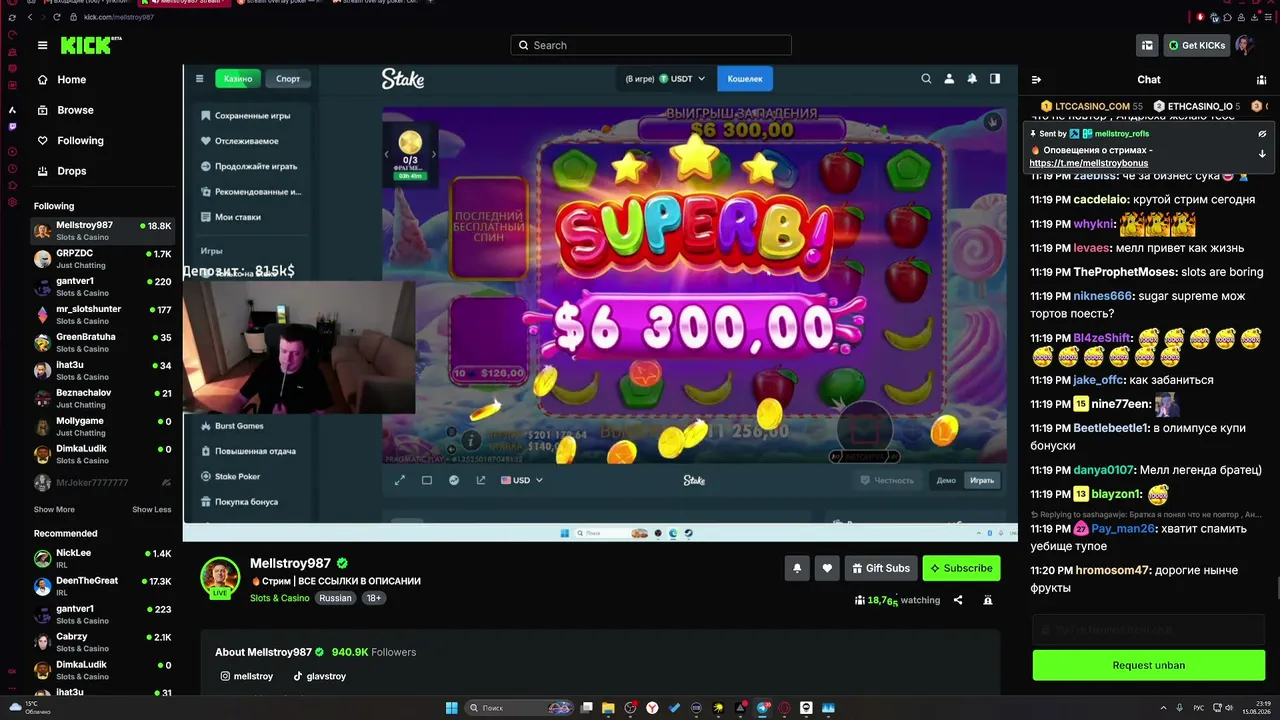The height and width of the screenshot is (720, 1280).
Task: Open the Kick inbox icon near Get KICKs
Action: click(x=1147, y=45)
